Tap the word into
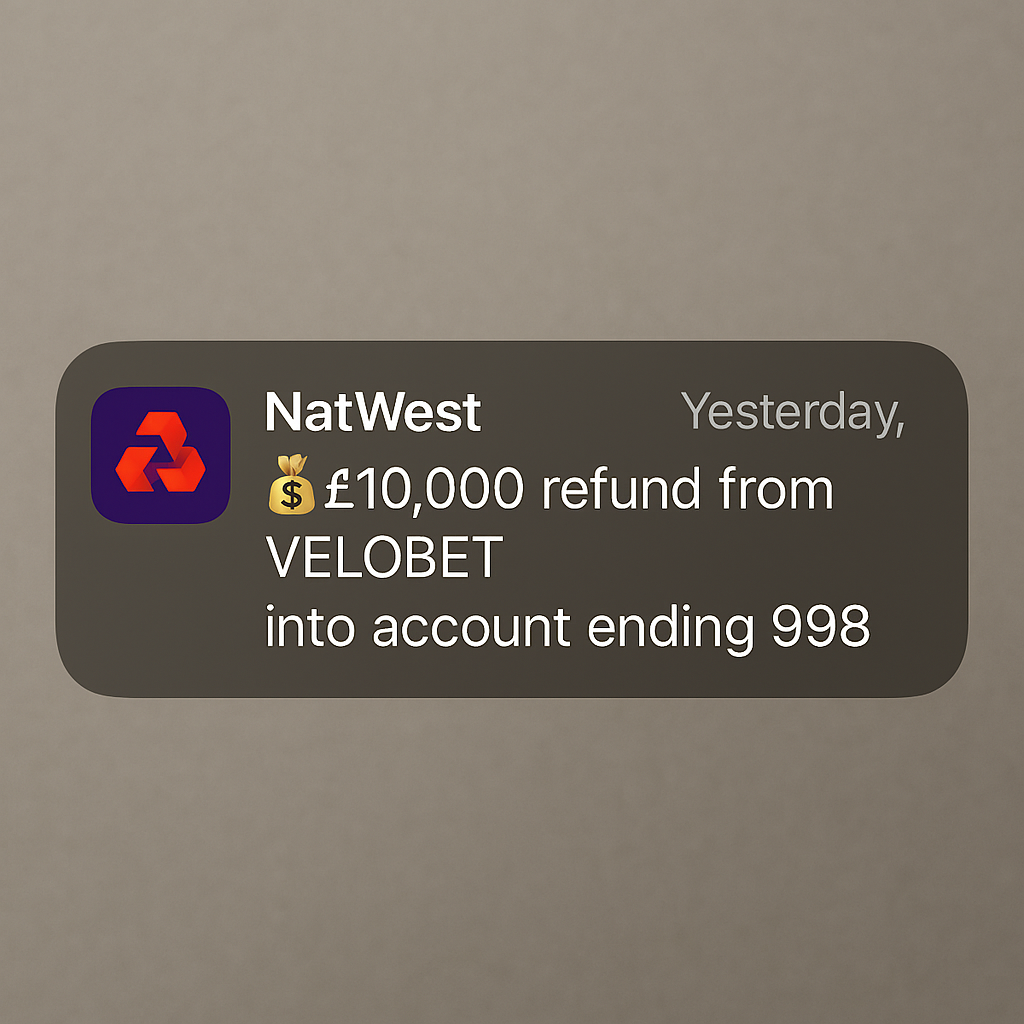Image resolution: width=1024 pixels, height=1024 pixels. (x=310, y=626)
